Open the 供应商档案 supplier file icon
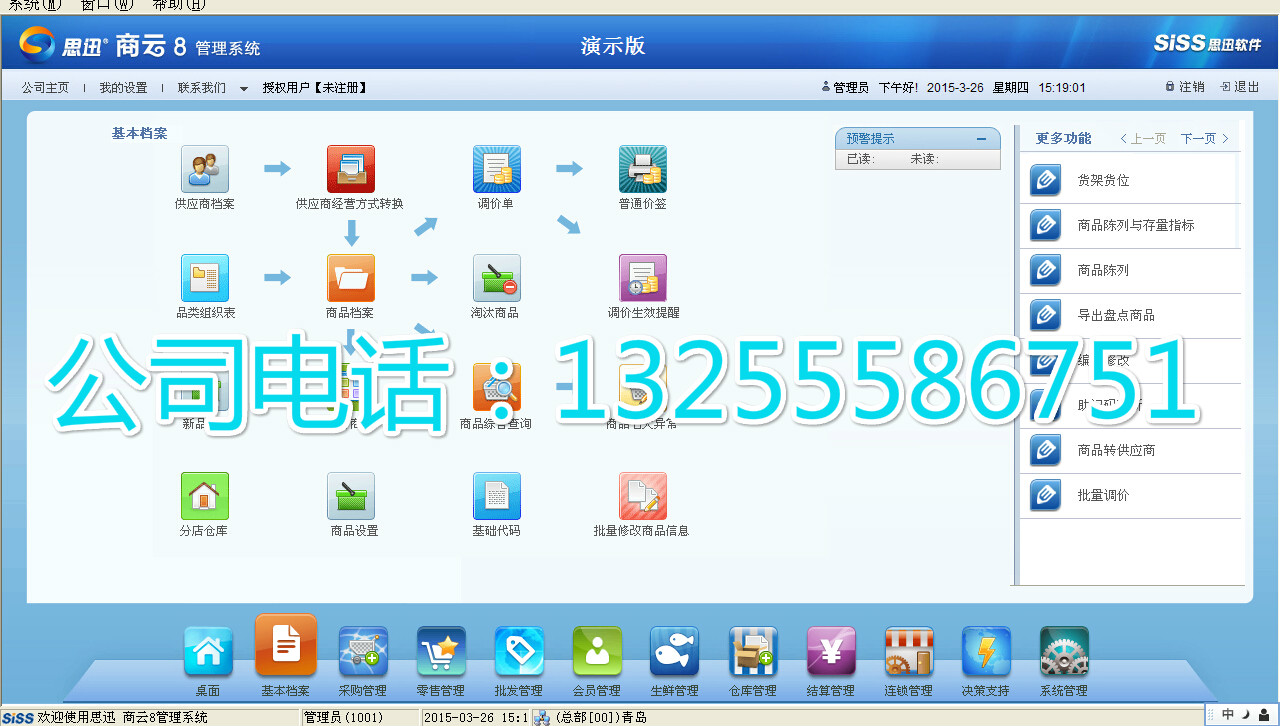This screenshot has width=1280, height=726. pyautogui.click(x=205, y=169)
